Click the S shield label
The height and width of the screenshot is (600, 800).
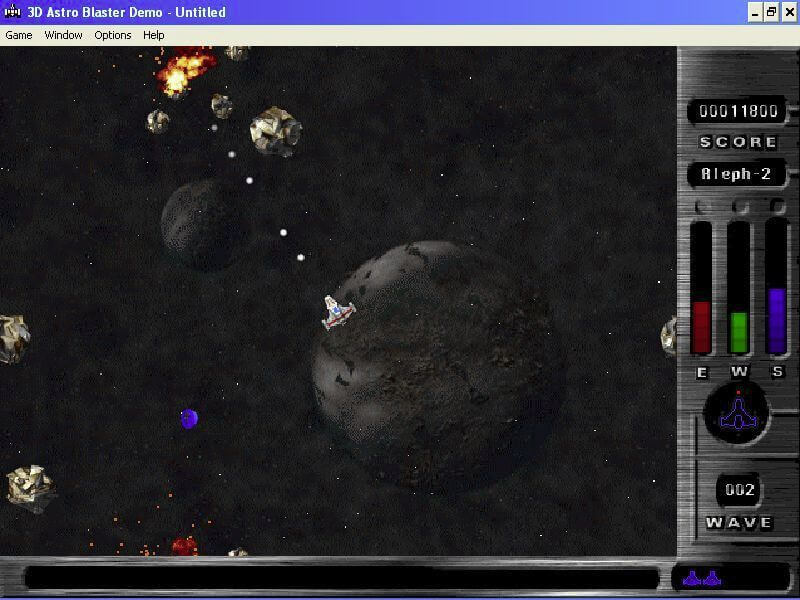tap(777, 371)
